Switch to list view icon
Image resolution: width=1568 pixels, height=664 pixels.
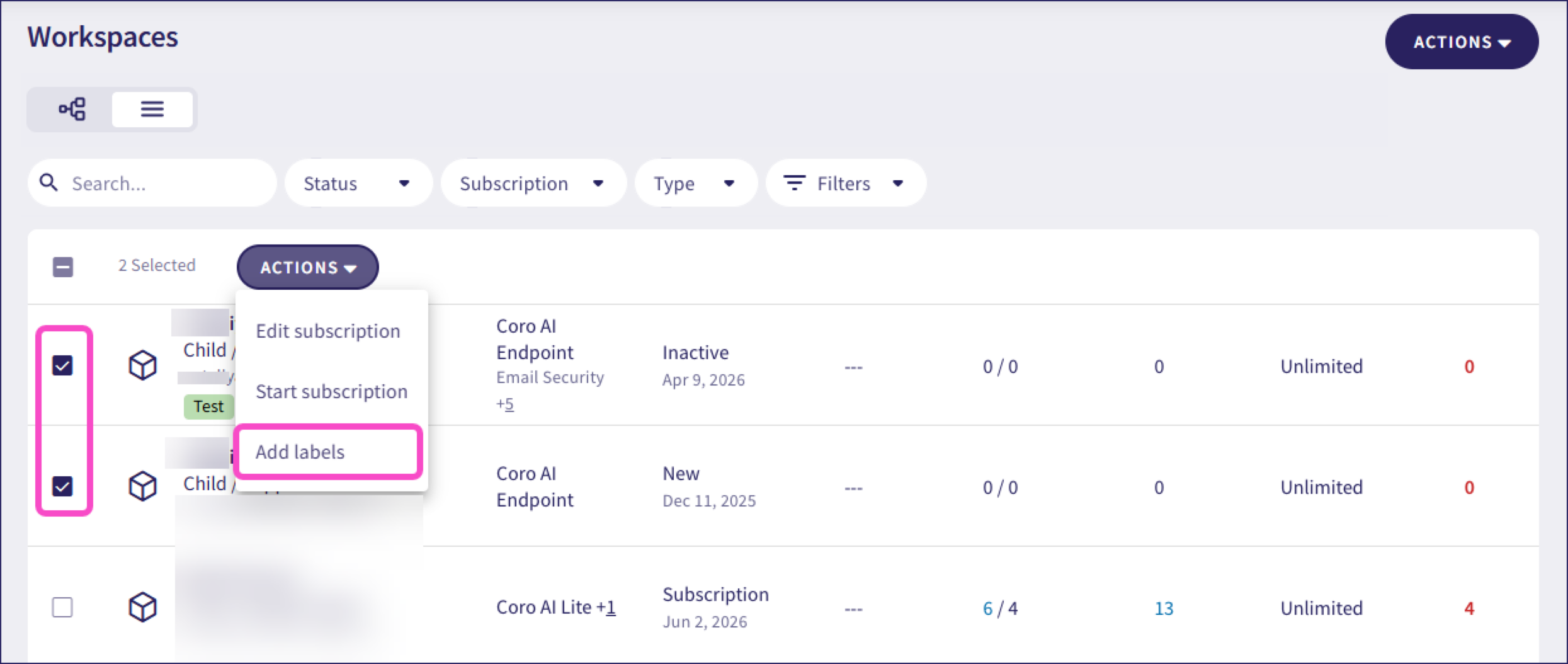[152, 110]
